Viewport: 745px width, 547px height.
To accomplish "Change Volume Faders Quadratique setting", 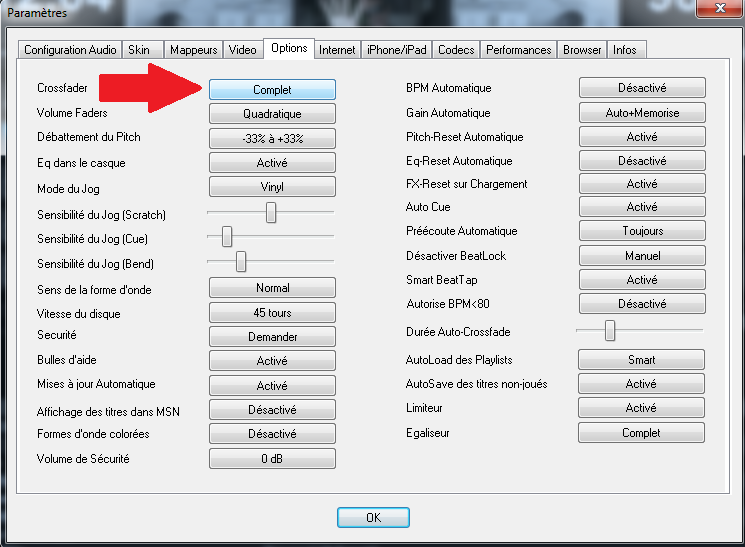I will (272, 114).
